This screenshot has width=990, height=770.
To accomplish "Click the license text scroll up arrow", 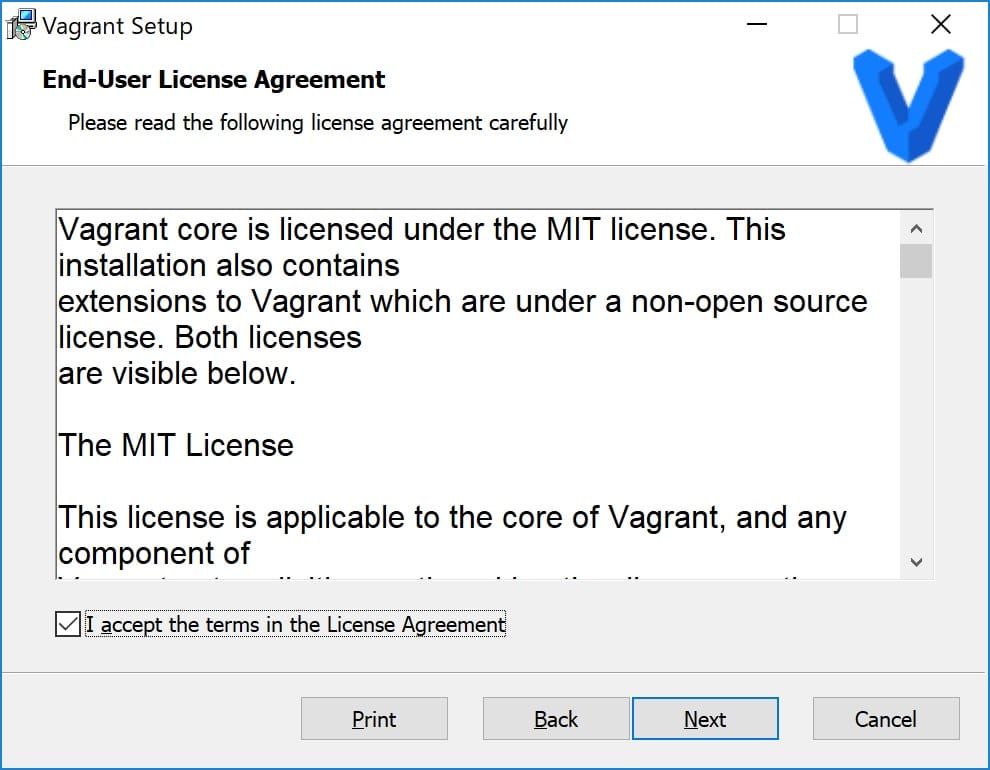I will click(x=917, y=228).
